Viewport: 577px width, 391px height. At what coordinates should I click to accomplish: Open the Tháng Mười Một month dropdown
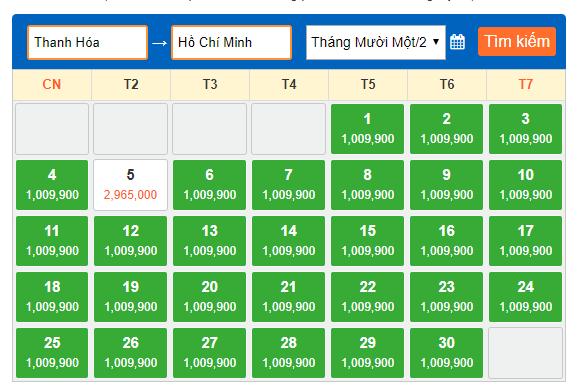tap(376, 42)
